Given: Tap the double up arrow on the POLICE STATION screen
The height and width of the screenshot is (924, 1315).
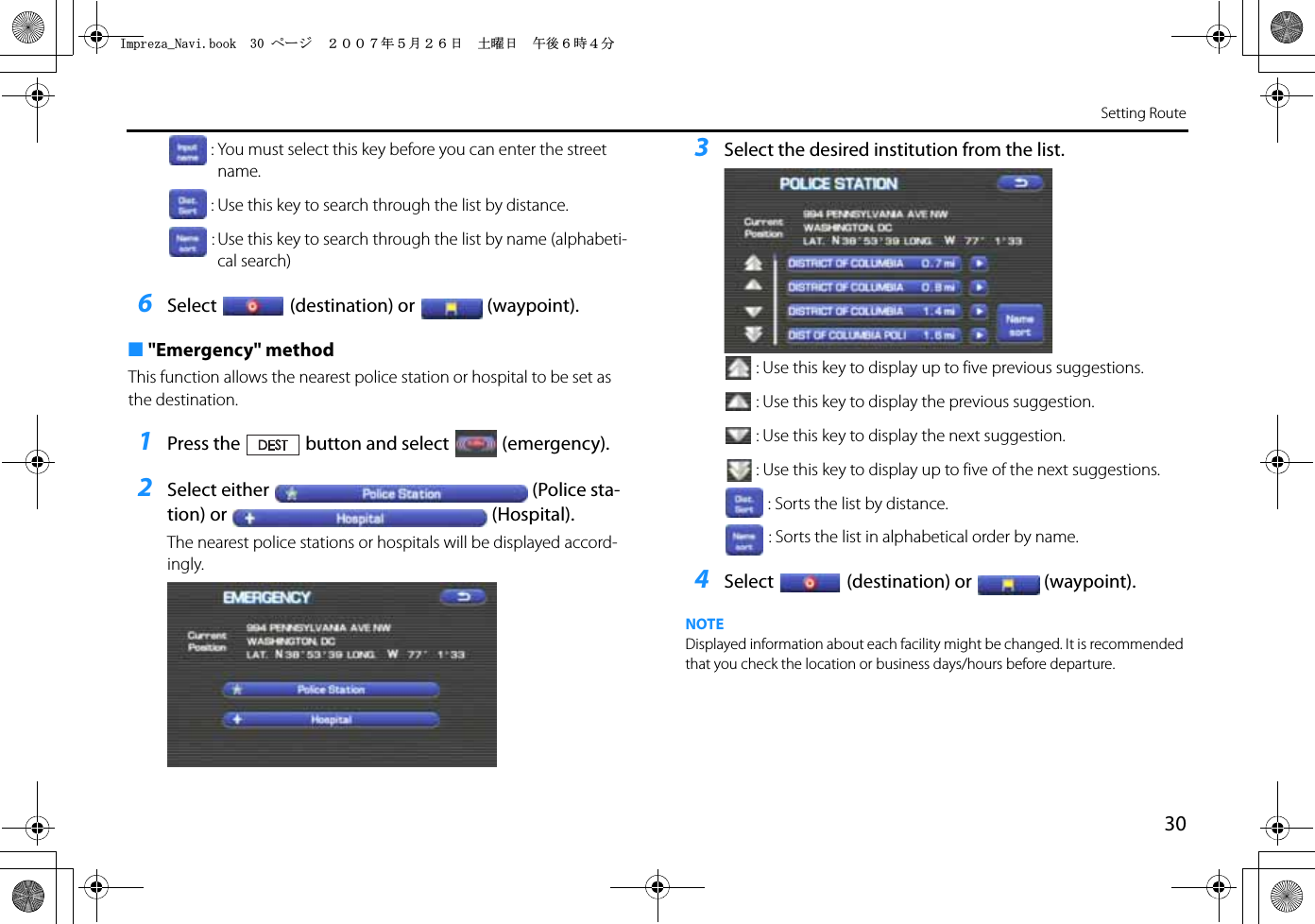Looking at the screenshot, I should click(x=753, y=263).
